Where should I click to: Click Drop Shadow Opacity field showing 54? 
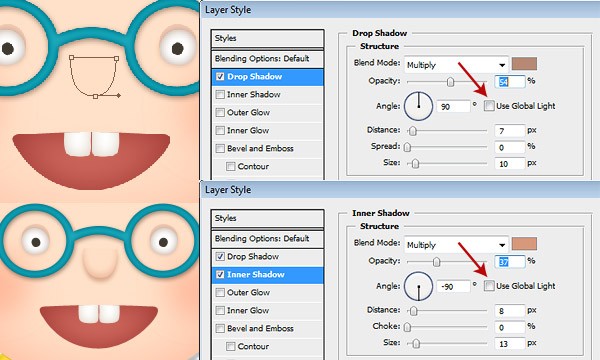[510, 81]
